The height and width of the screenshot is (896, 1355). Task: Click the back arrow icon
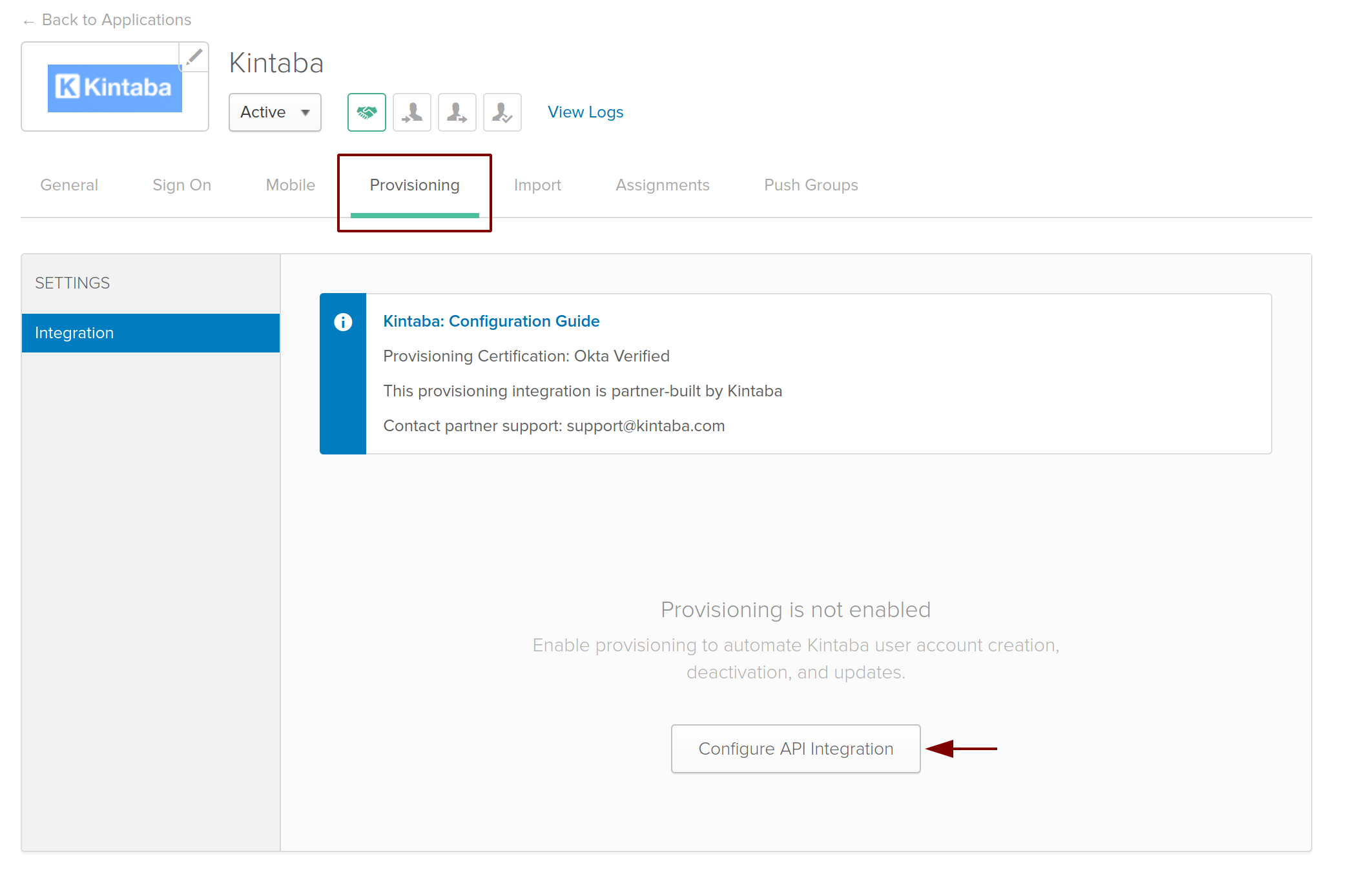tap(28, 22)
